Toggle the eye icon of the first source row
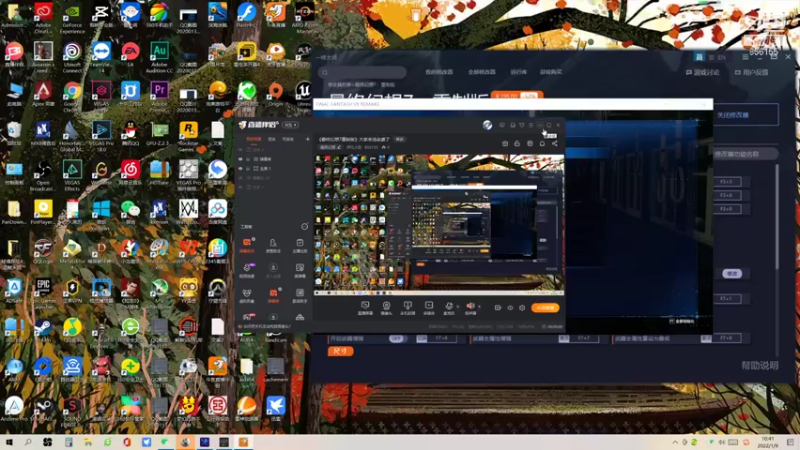800x450 pixels. point(240,150)
